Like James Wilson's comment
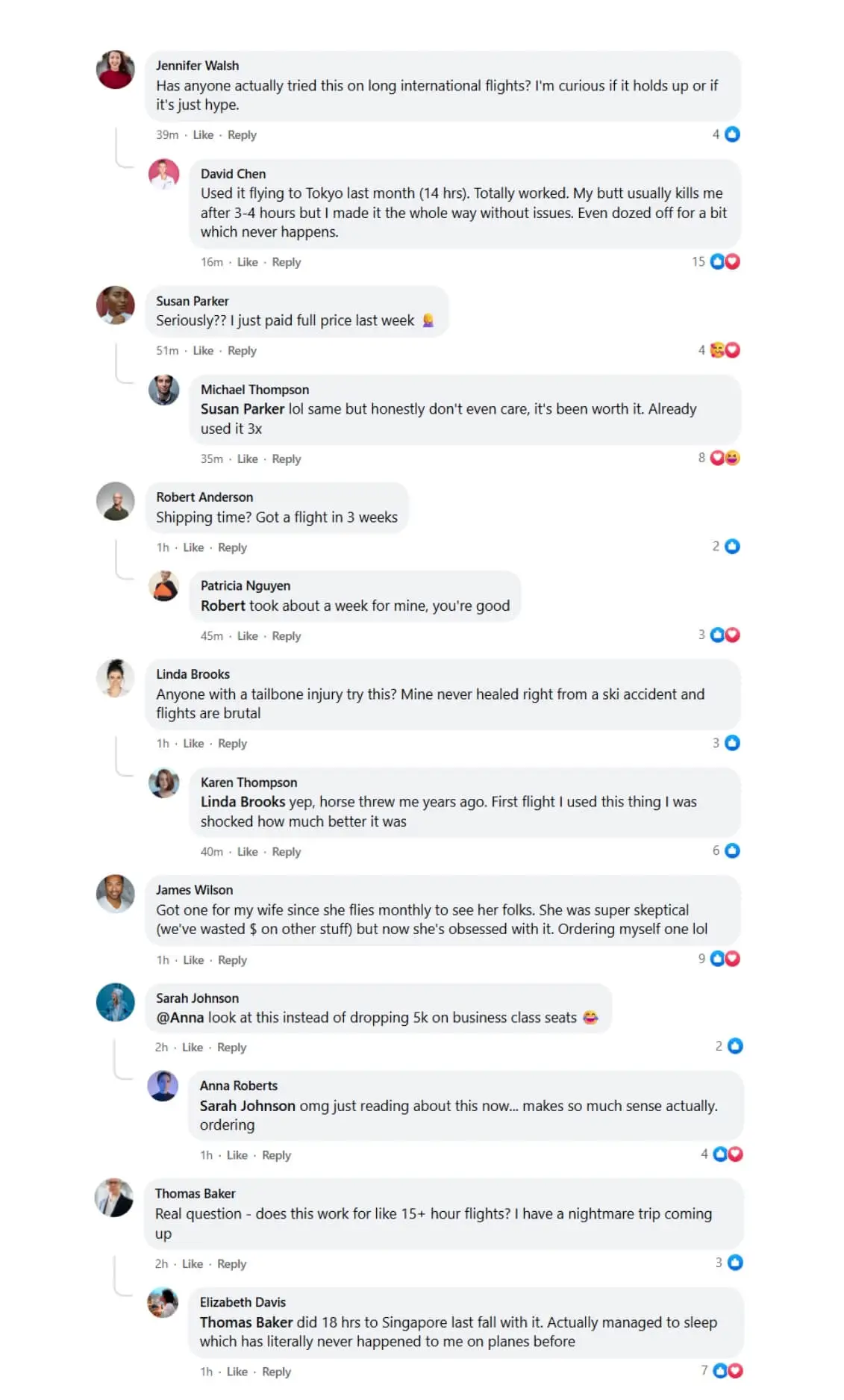844x1400 pixels. [x=193, y=960]
